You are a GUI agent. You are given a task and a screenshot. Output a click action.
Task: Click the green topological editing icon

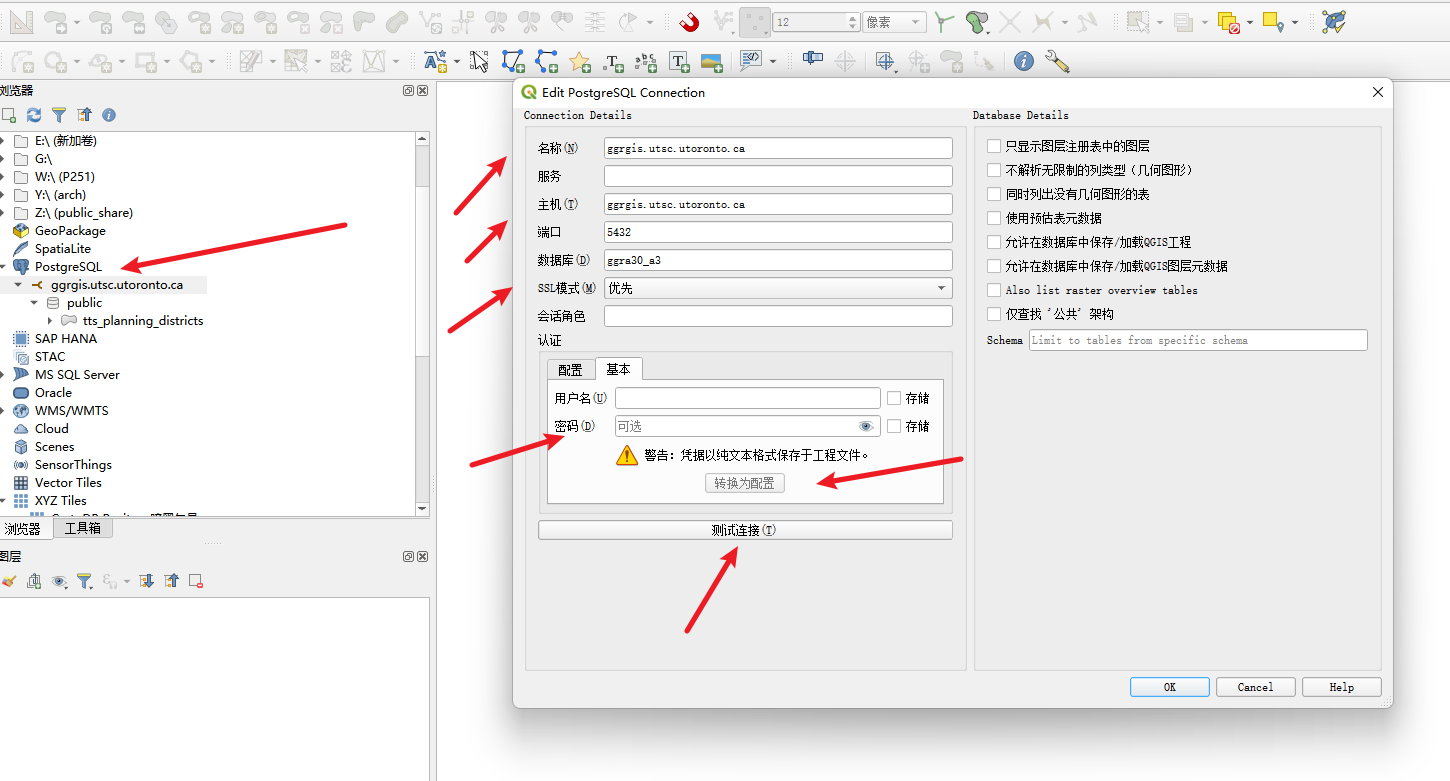(977, 21)
